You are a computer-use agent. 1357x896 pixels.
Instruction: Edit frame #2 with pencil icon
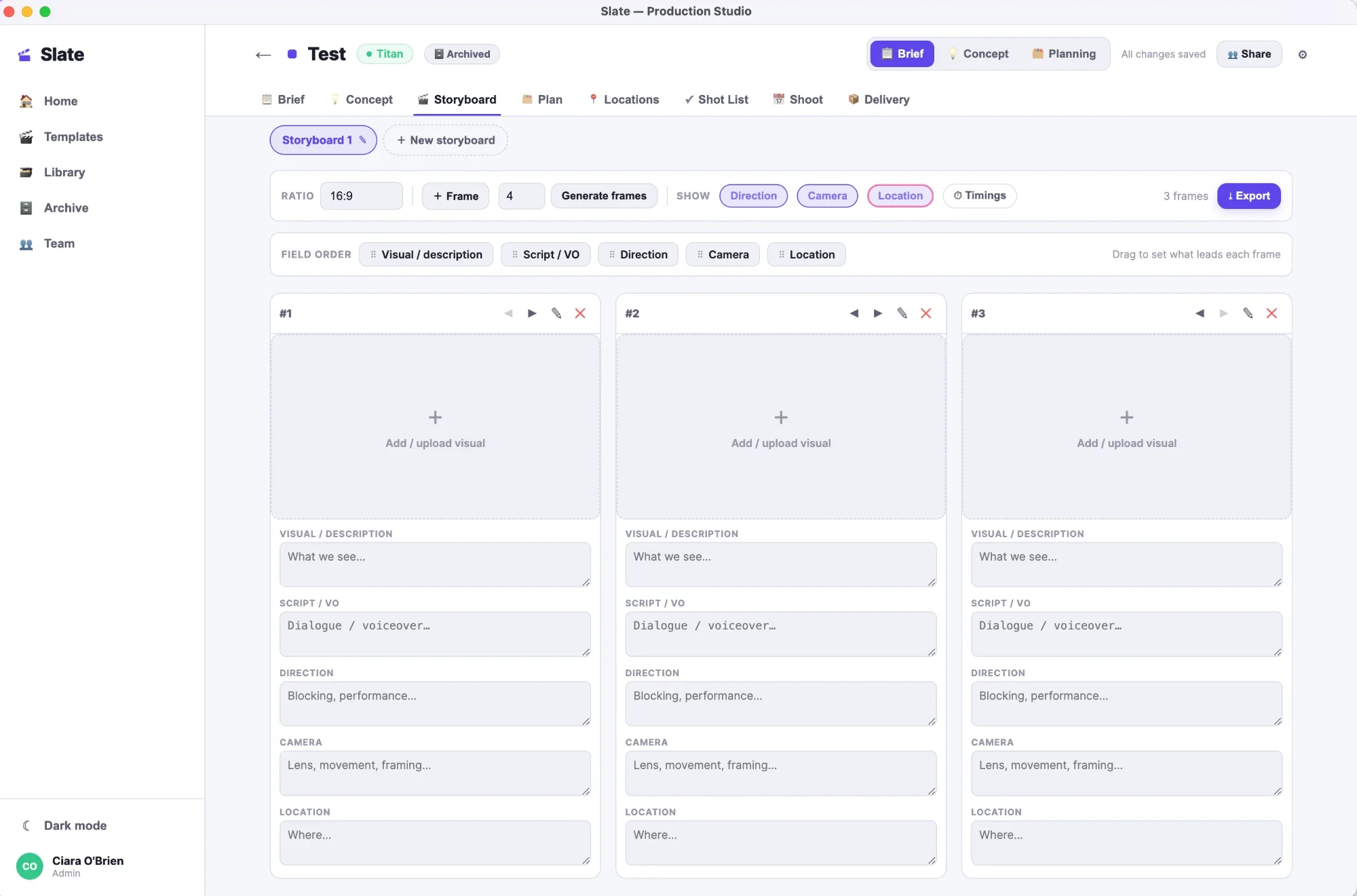902,313
